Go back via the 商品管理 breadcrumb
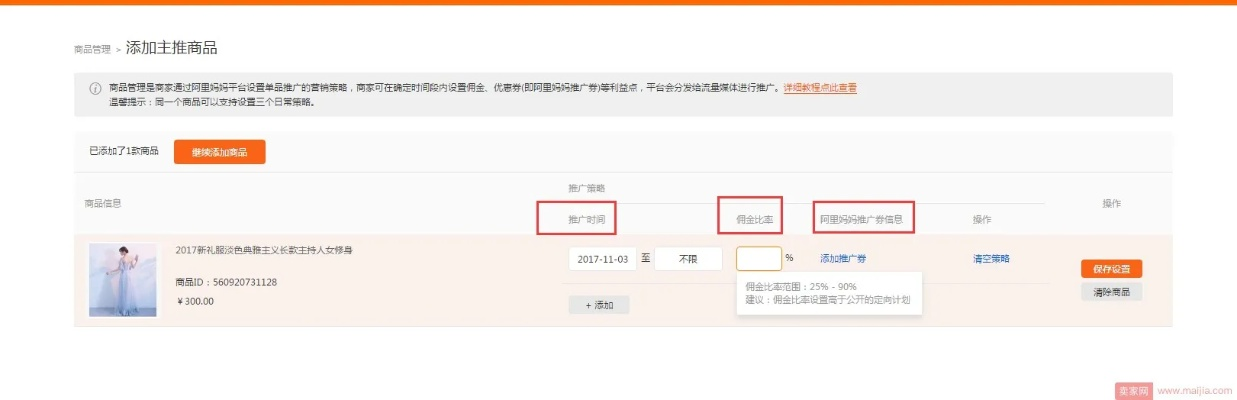 coord(92,49)
